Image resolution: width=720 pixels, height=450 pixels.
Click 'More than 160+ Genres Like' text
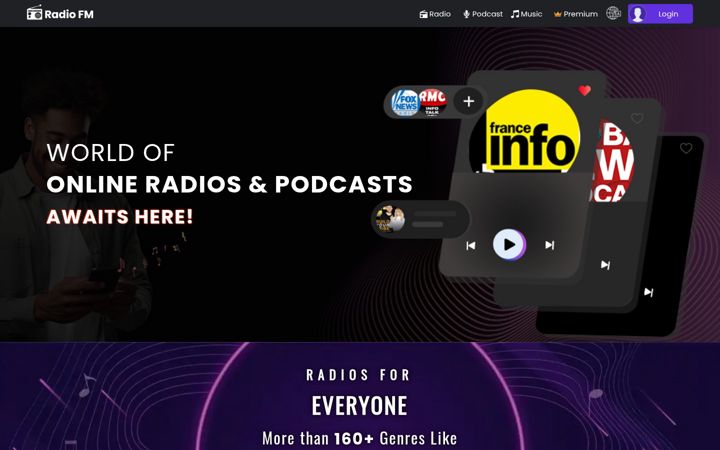click(x=360, y=438)
